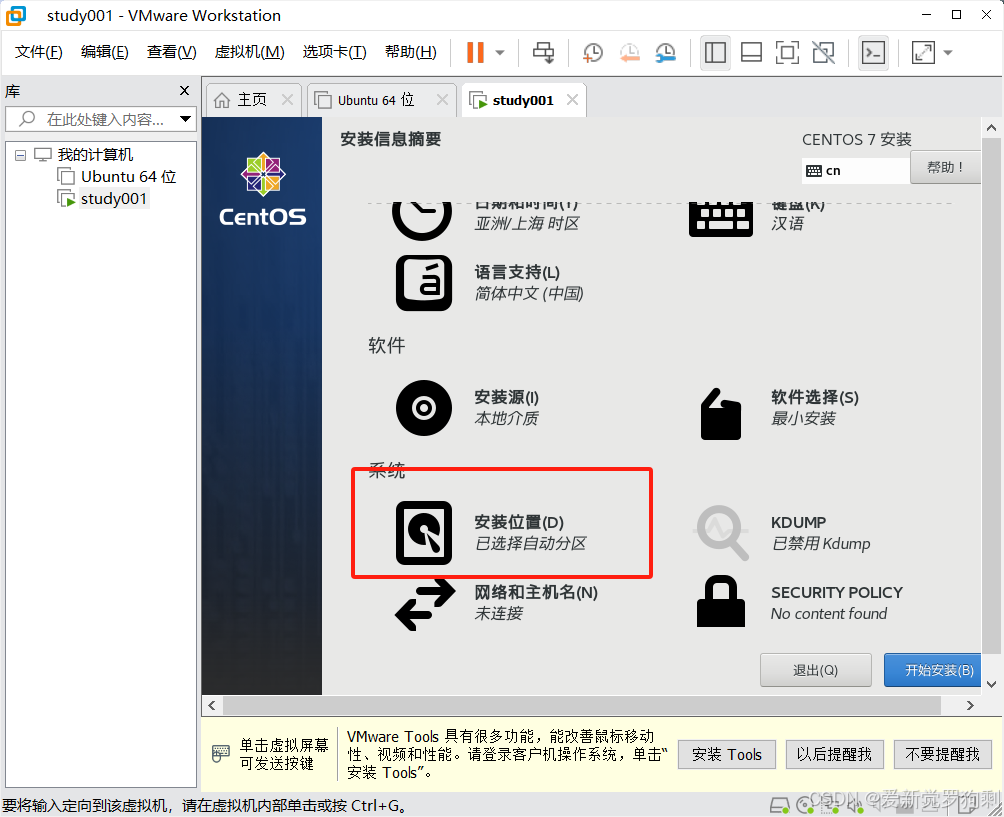Select Ubuntu 64 位 in library tree
This screenshot has width=1004, height=817.
click(x=128, y=177)
